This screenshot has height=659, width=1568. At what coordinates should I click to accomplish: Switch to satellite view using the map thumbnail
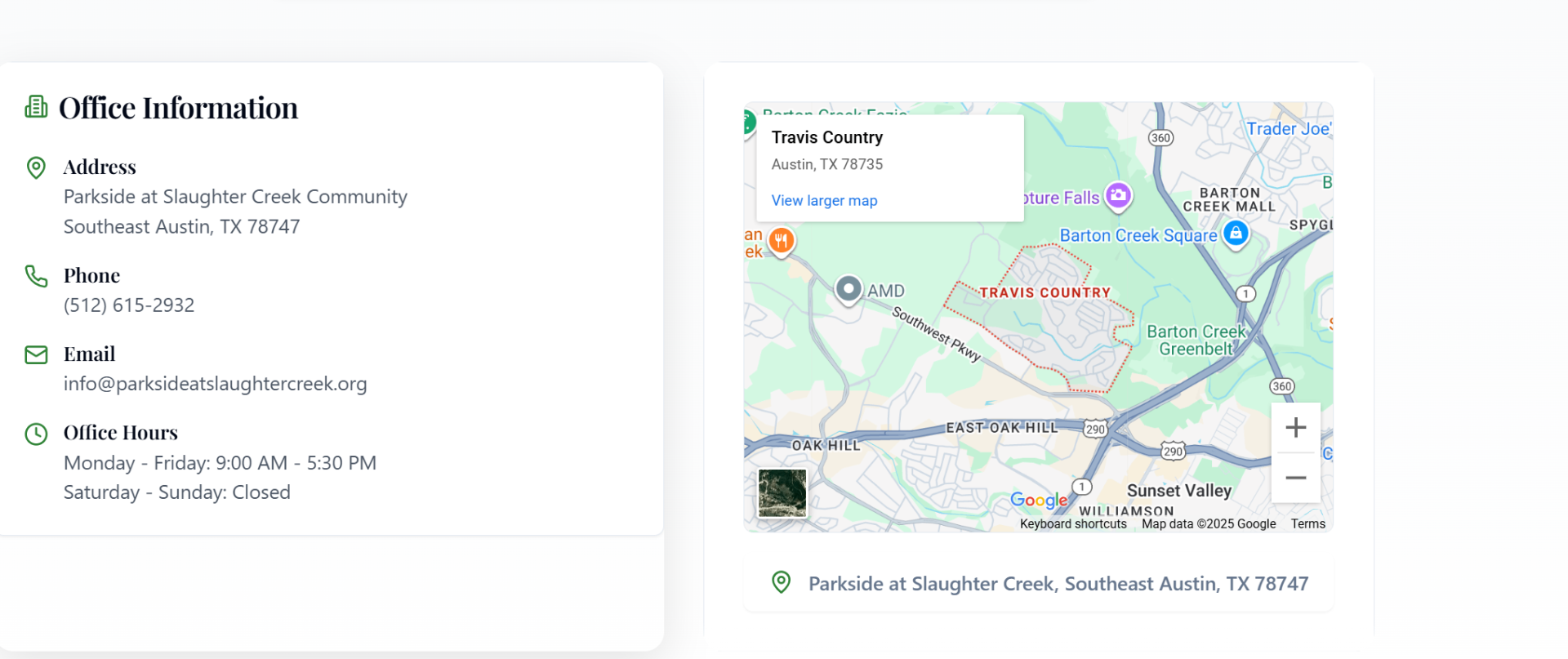click(782, 493)
